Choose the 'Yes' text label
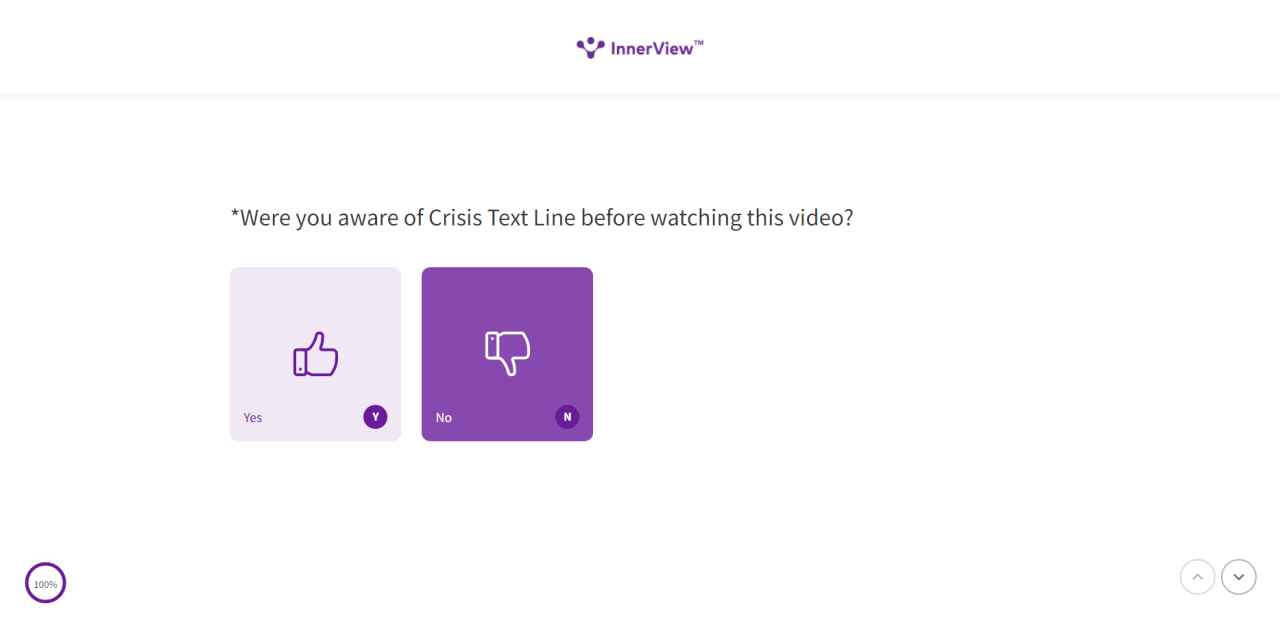Viewport: 1280px width, 618px height. [x=253, y=418]
